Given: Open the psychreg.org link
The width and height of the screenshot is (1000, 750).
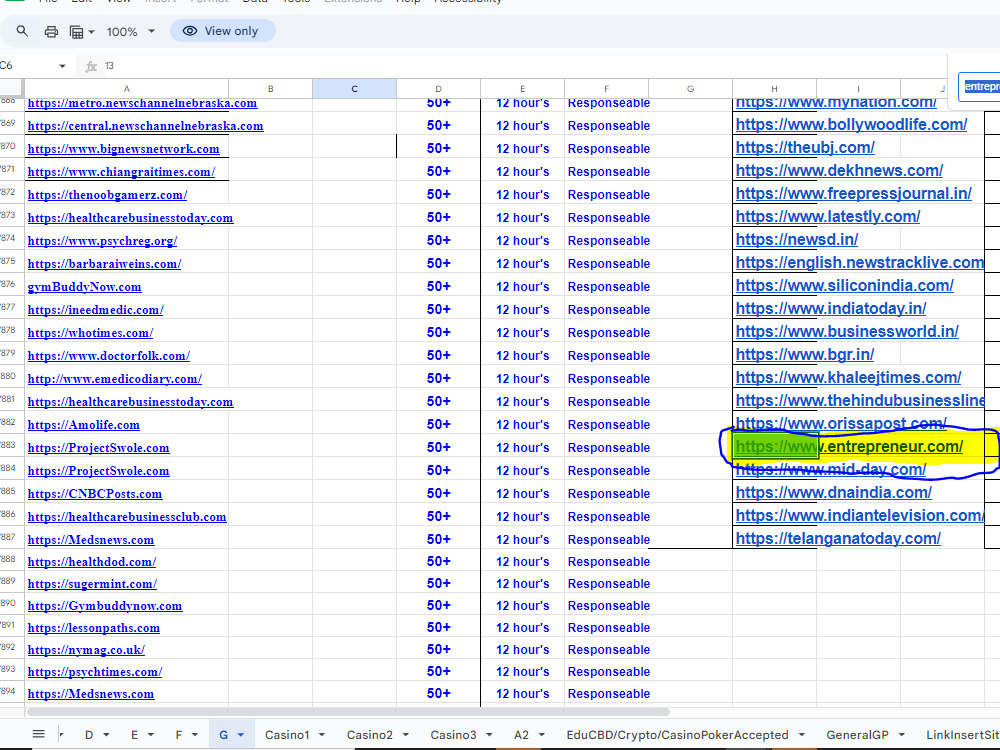Looking at the screenshot, I should pos(102,240).
